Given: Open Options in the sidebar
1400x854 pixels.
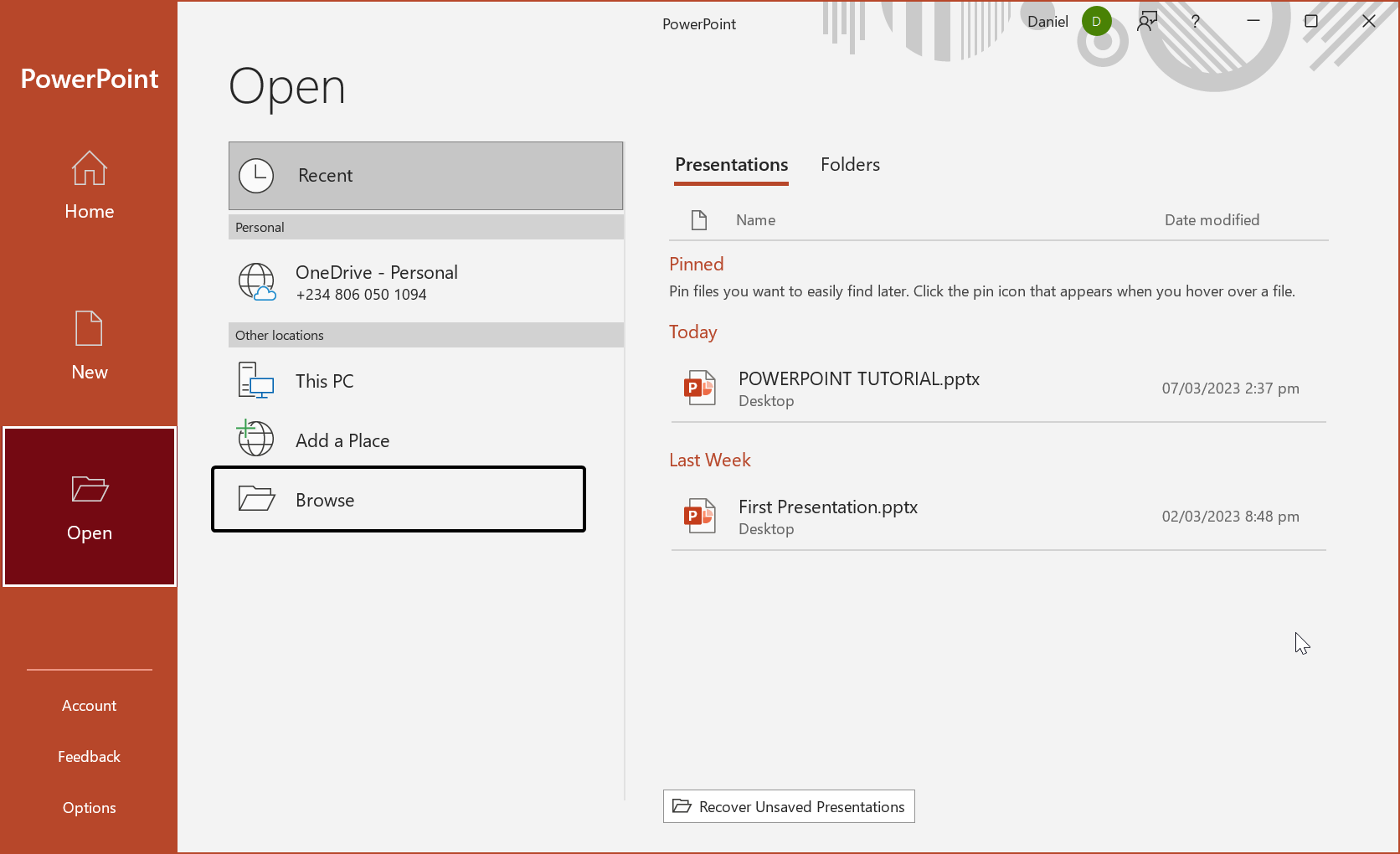Looking at the screenshot, I should tap(89, 808).
